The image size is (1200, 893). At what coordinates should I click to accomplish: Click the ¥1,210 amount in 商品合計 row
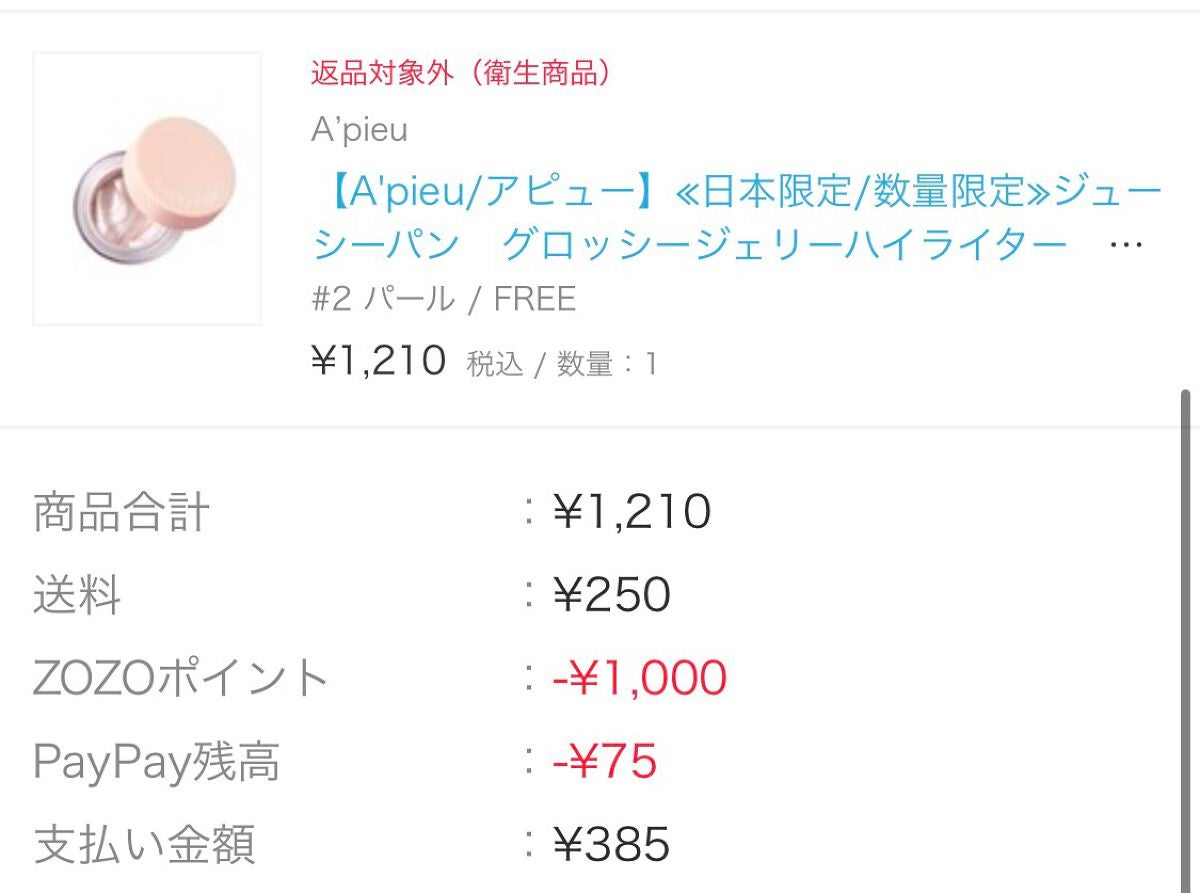click(631, 513)
